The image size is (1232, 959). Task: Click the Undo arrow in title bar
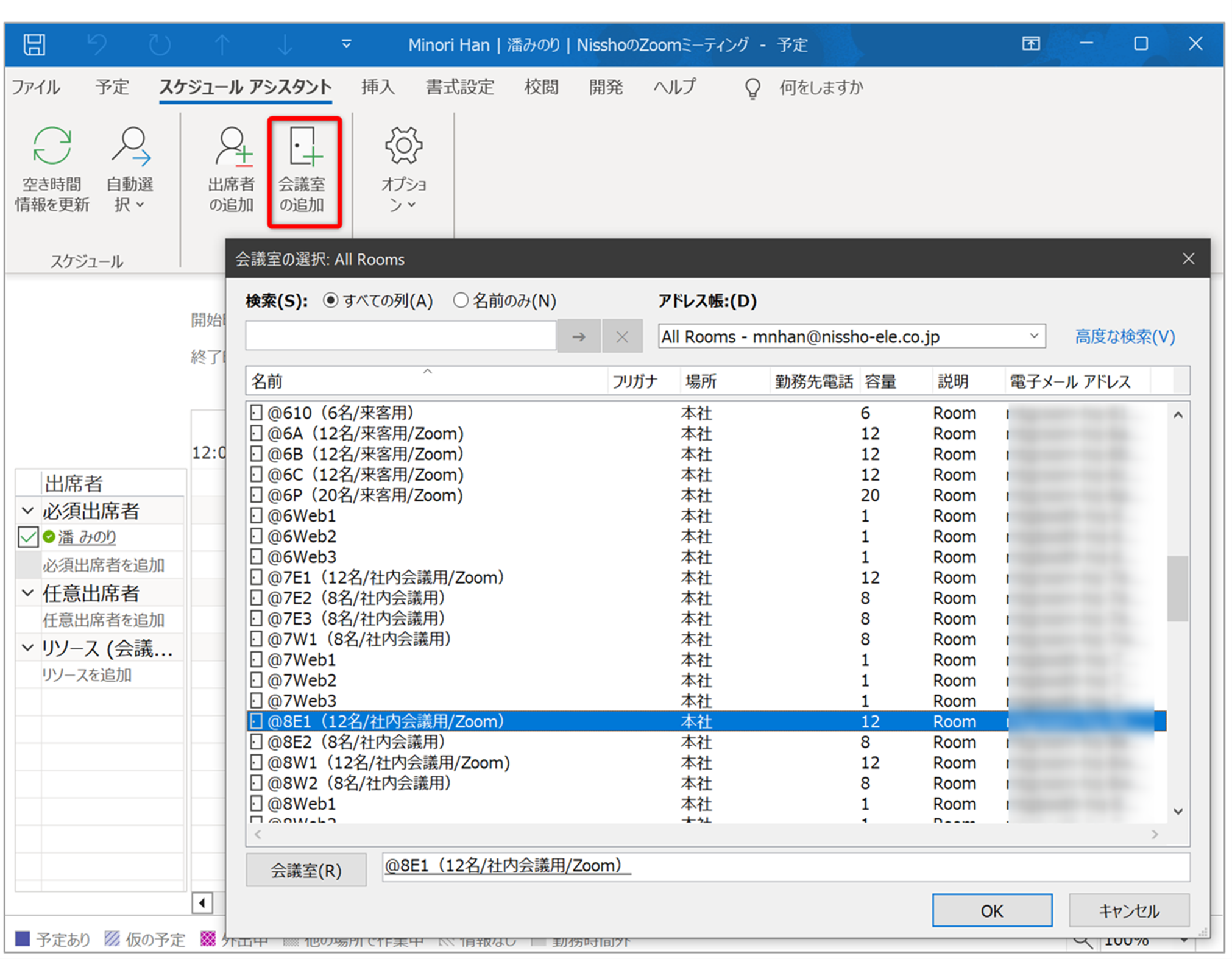(97, 44)
